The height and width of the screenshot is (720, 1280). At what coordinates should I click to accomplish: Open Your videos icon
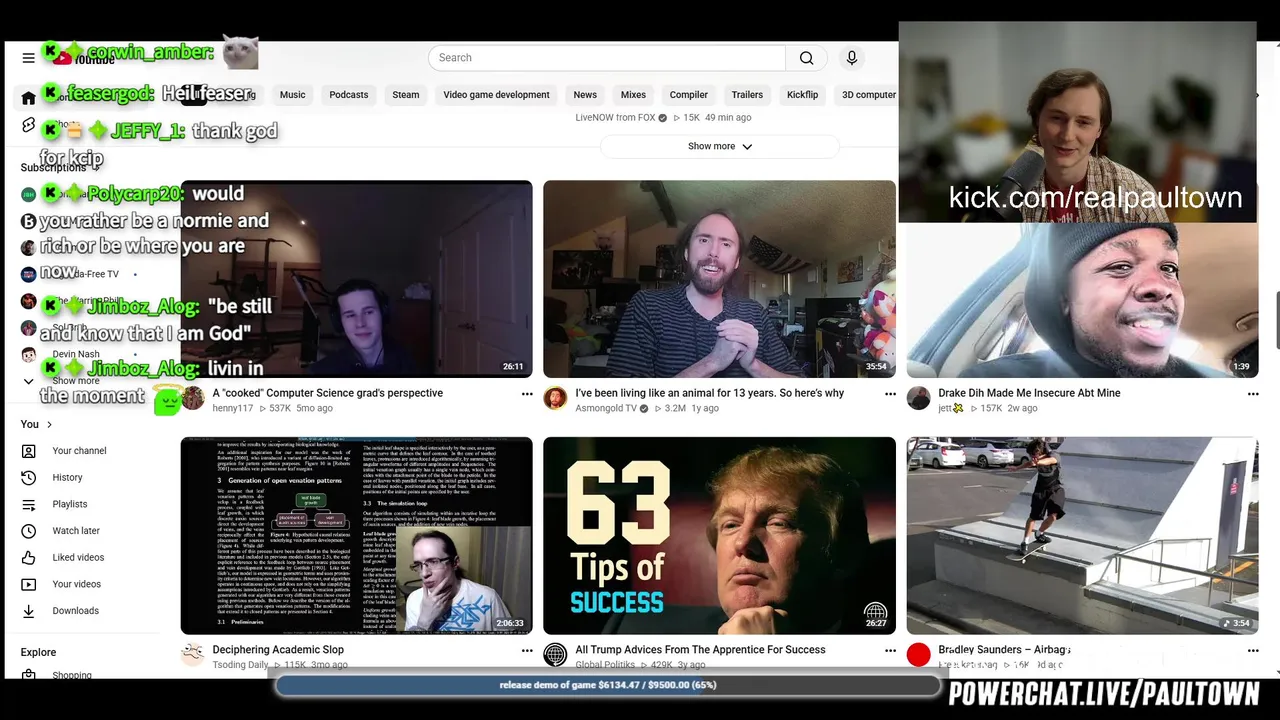(x=28, y=584)
